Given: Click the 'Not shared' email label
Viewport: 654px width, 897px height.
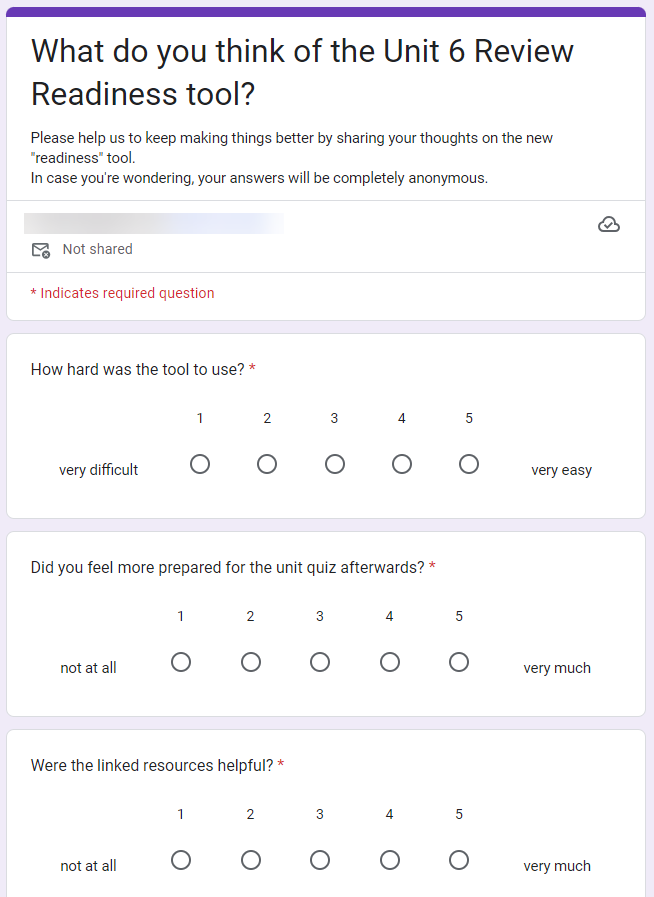Looking at the screenshot, I should pyautogui.click(x=97, y=249).
